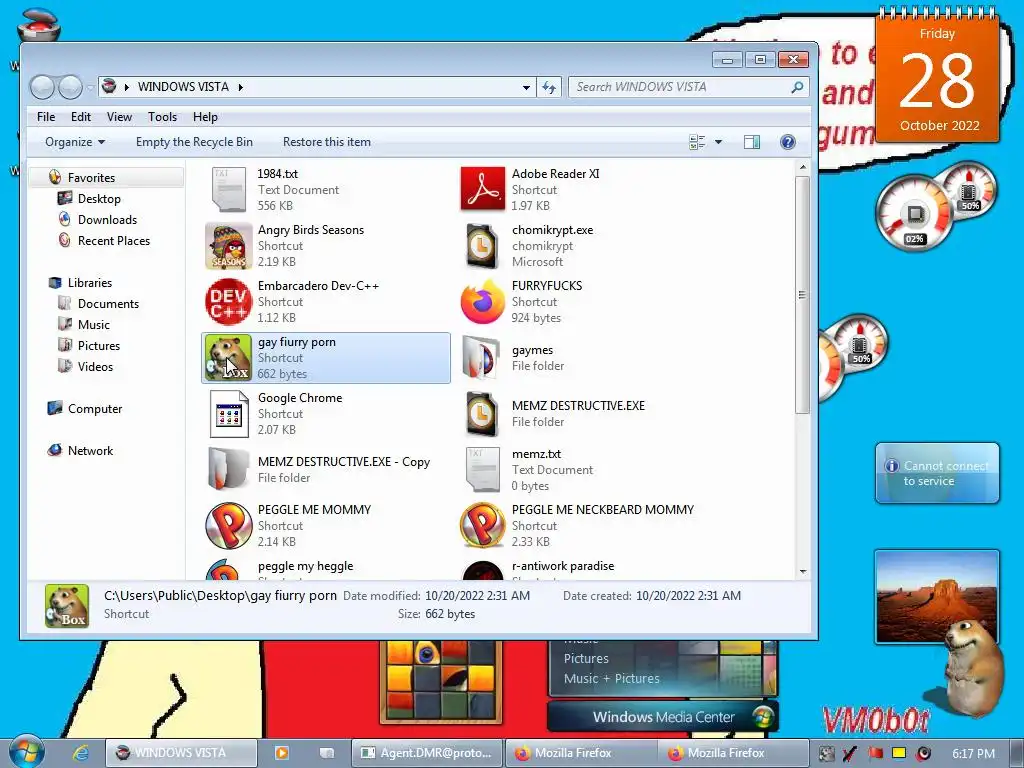Open Downloads in Favorites

click(x=107, y=219)
